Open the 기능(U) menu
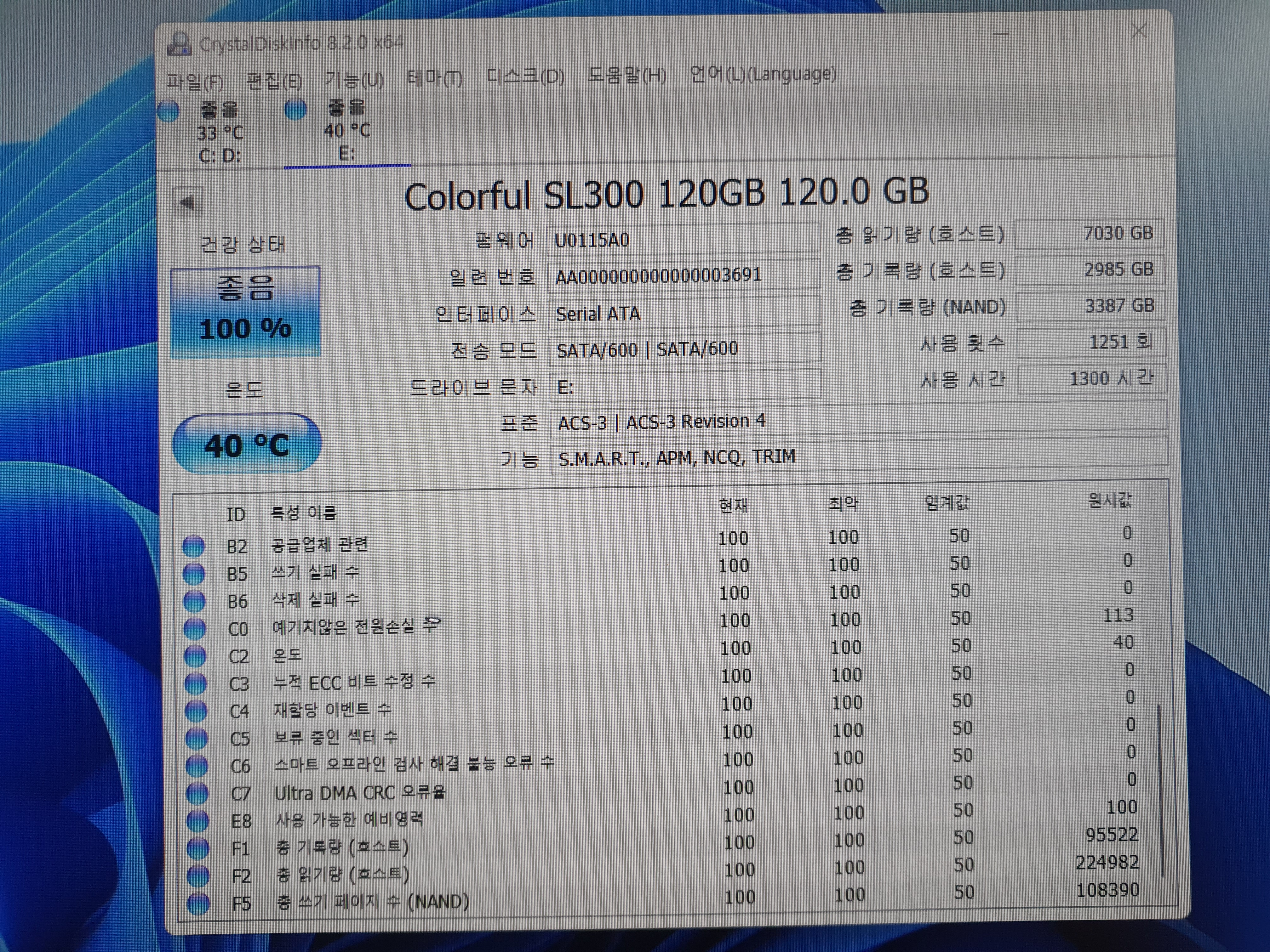 [355, 79]
